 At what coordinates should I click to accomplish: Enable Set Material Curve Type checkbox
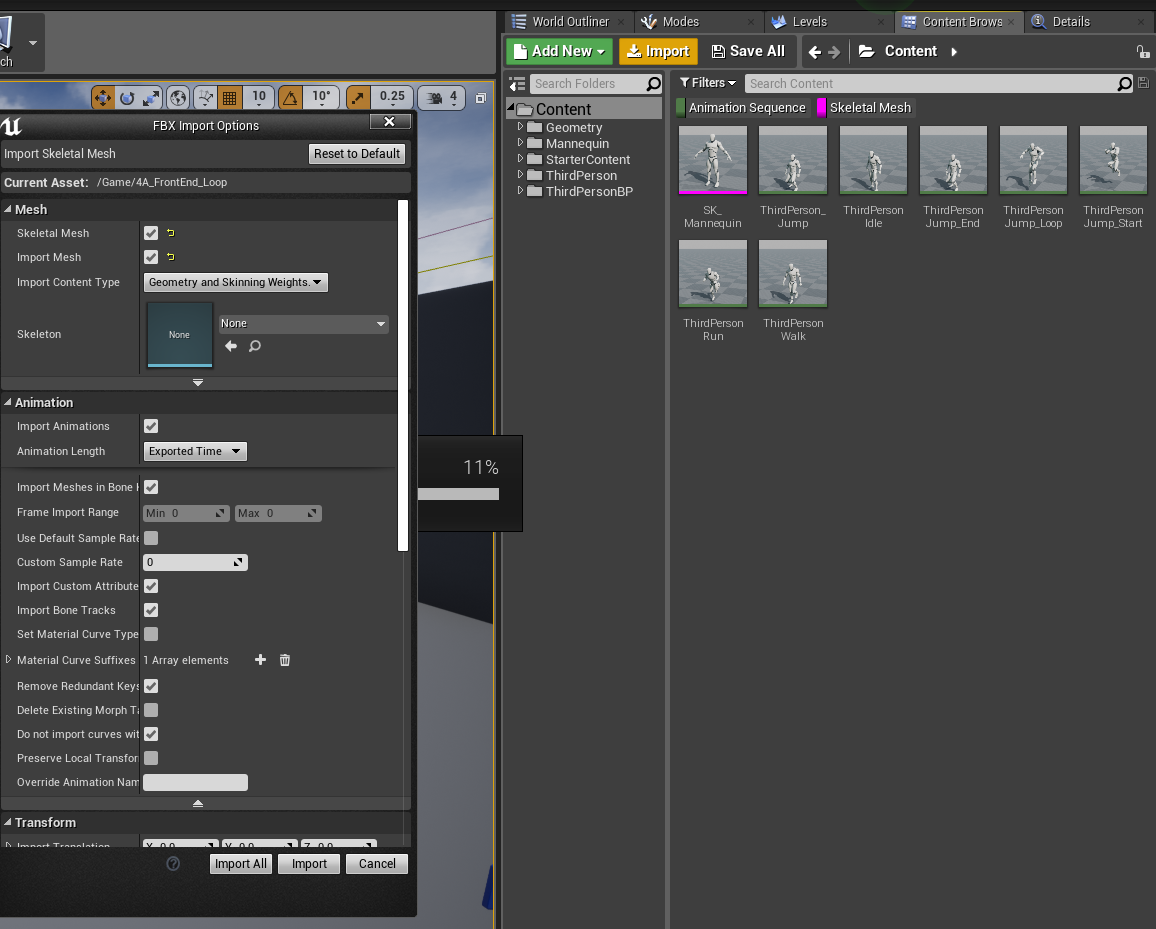(x=151, y=634)
